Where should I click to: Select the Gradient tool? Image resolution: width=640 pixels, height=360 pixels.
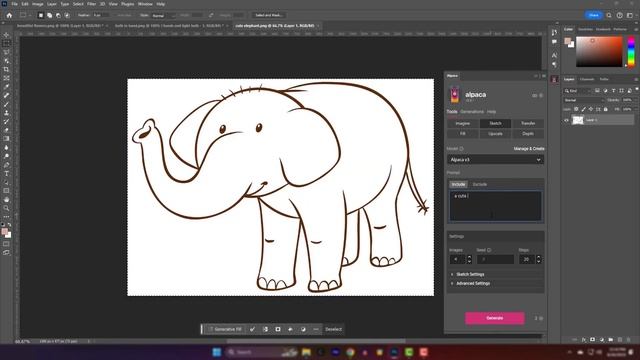(x=6, y=139)
